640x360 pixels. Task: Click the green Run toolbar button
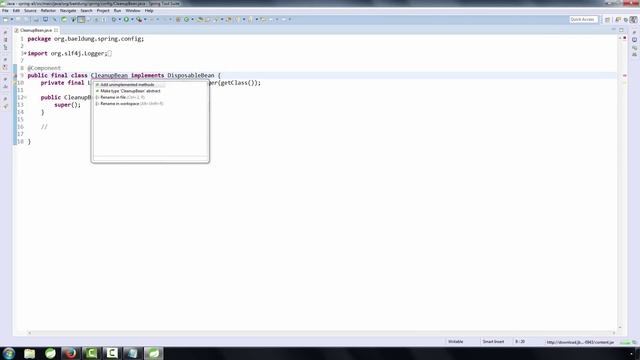click(126, 20)
